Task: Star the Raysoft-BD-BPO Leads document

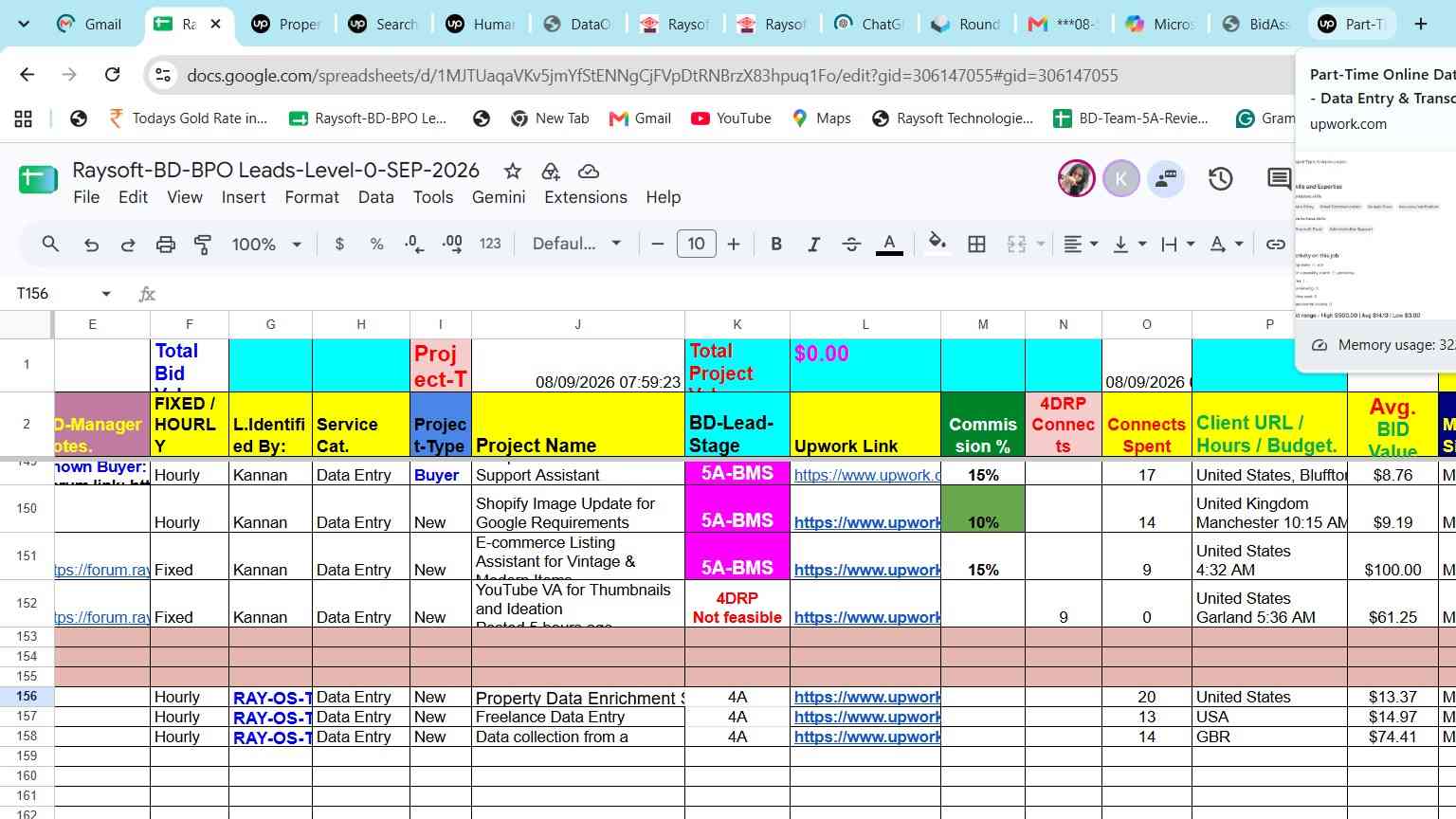Action: pos(513,171)
